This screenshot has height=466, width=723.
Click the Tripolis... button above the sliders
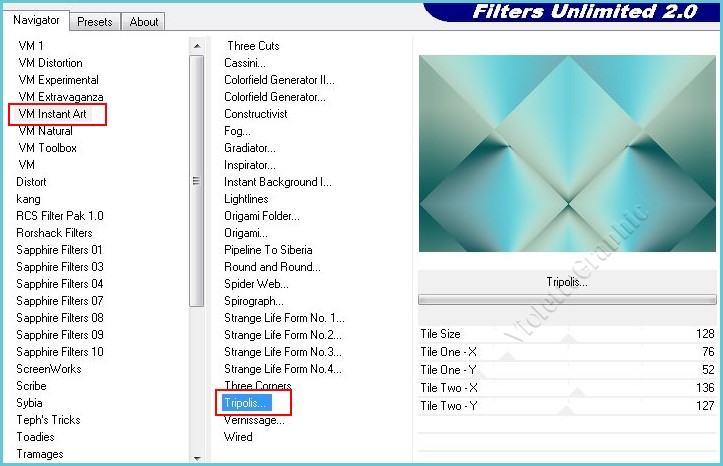[567, 282]
